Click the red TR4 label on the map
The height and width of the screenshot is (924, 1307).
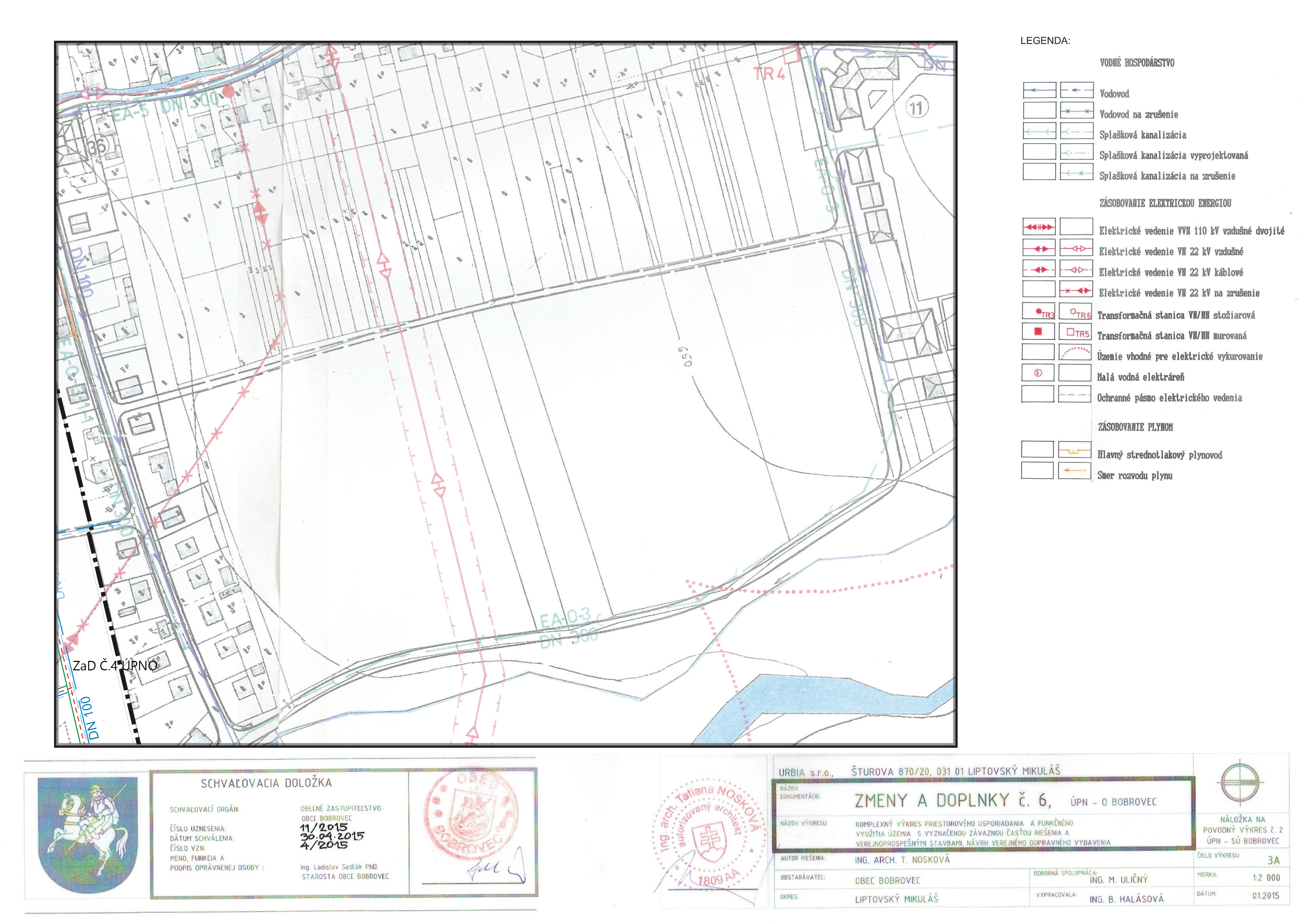(768, 74)
